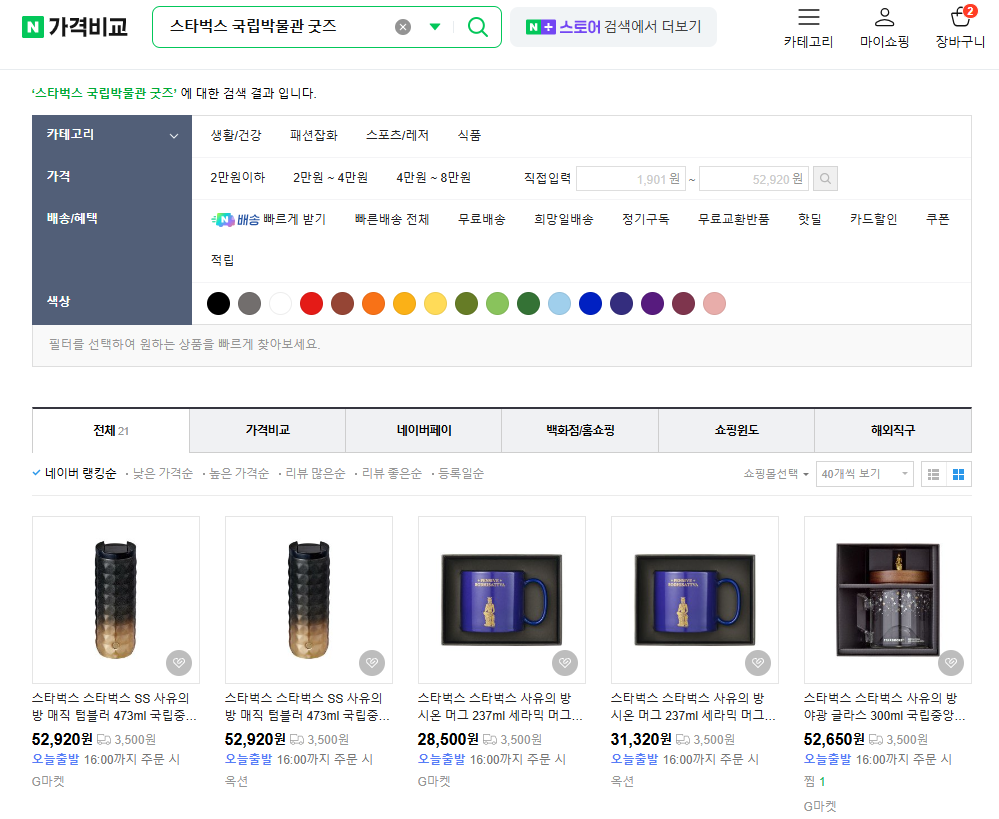
Task: Open the 카테고리 hamburger menu icon
Action: [x=809, y=17]
